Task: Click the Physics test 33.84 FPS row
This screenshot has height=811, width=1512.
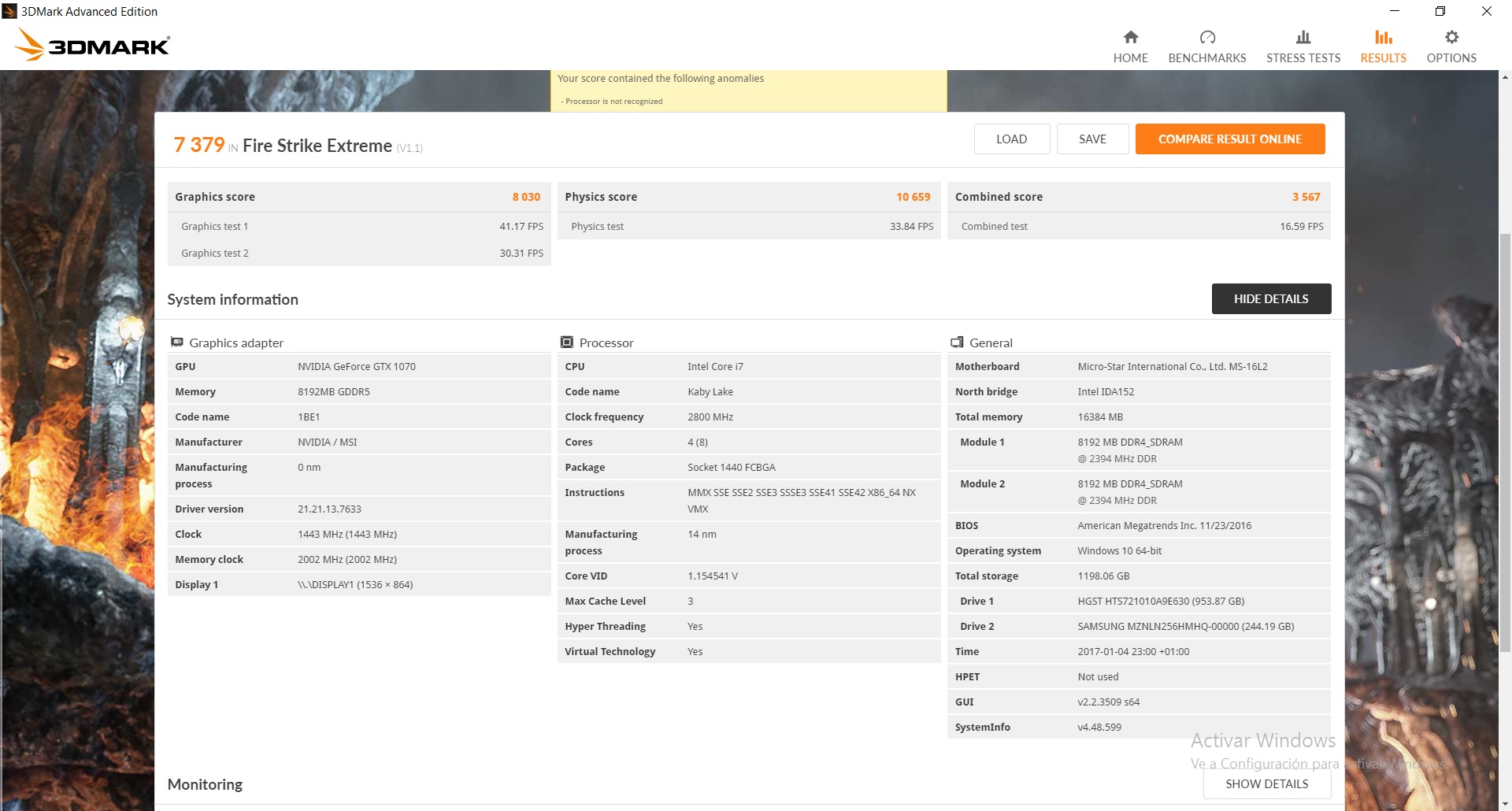Action: coord(749,226)
